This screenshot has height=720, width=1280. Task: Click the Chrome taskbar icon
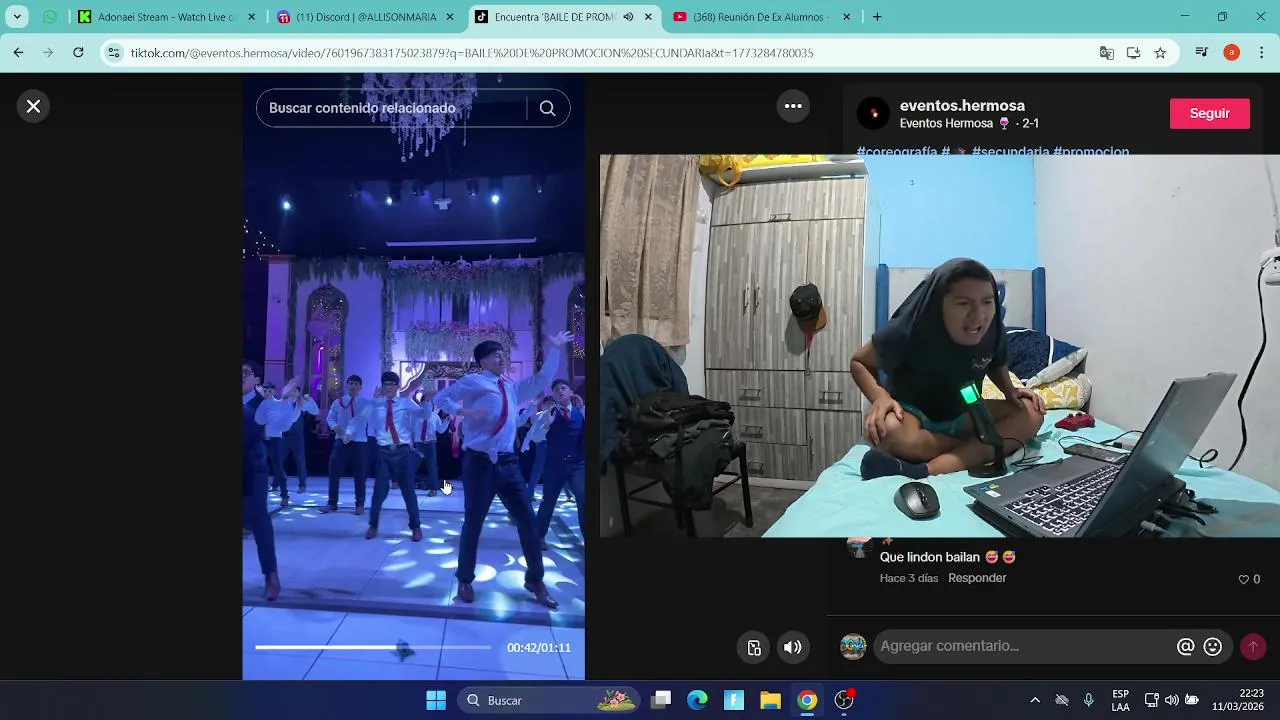point(807,700)
